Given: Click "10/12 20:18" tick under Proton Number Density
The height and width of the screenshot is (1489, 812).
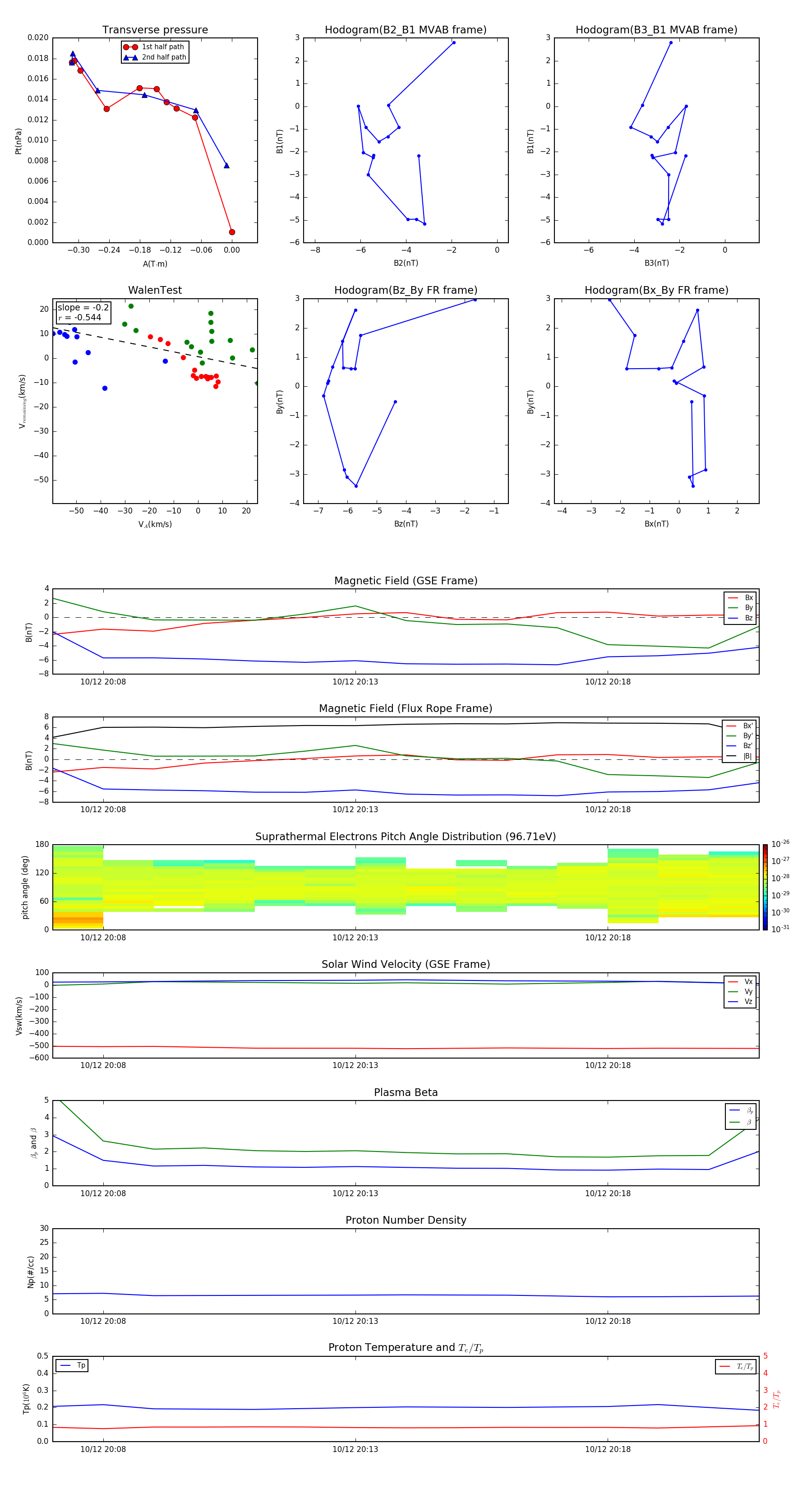Looking at the screenshot, I should pyautogui.click(x=607, y=1321).
